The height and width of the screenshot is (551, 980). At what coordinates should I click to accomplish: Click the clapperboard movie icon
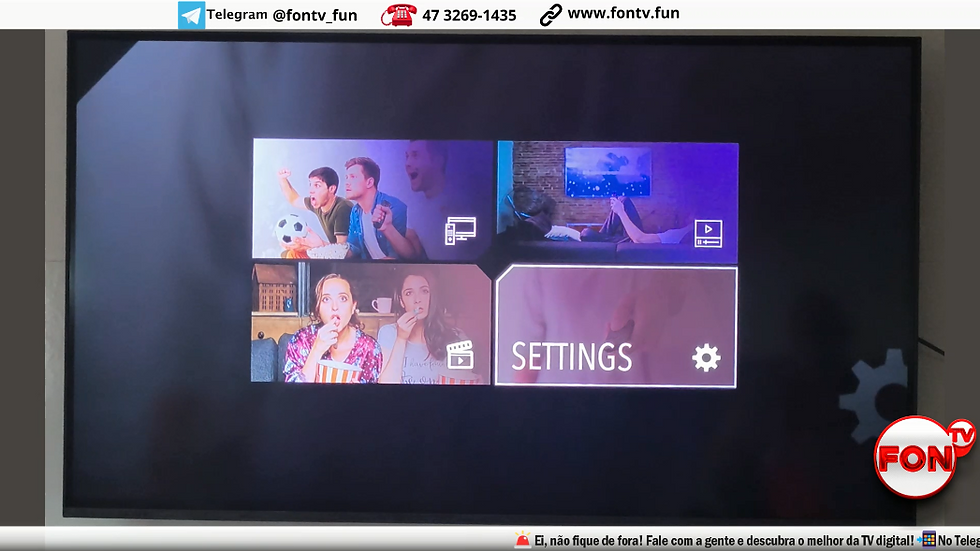click(460, 354)
